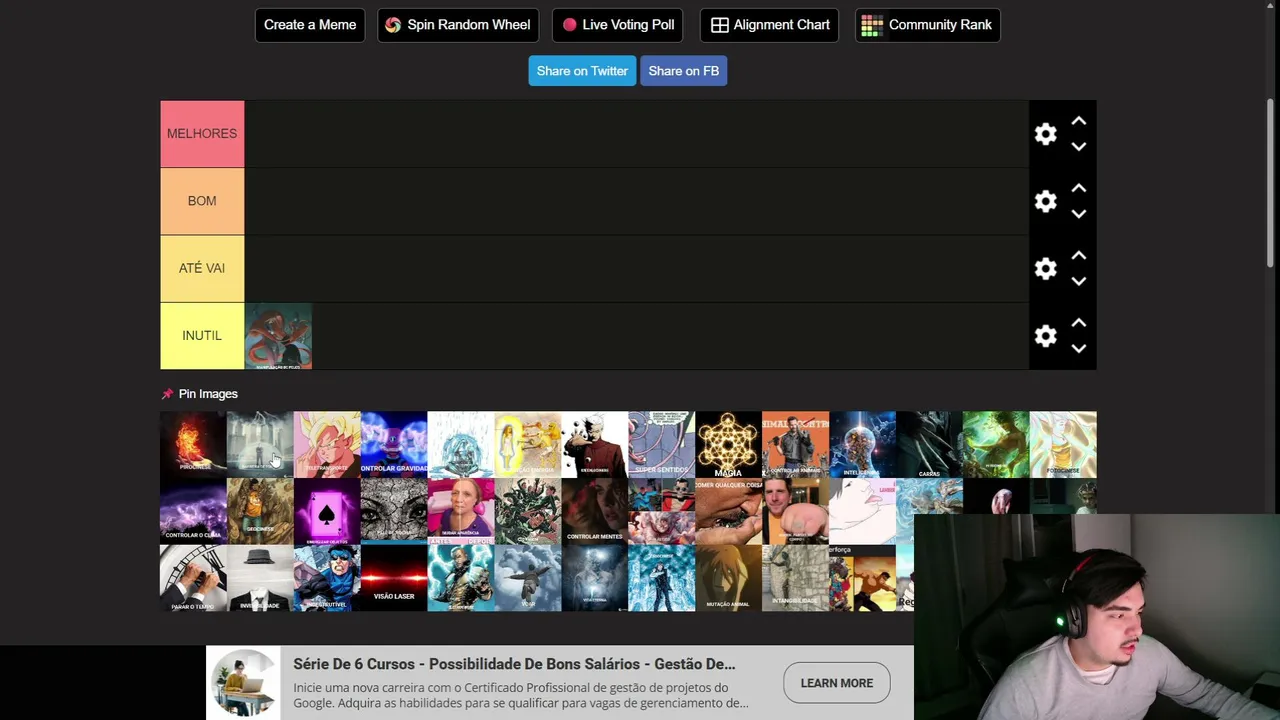Move BOM tier down with arrow

click(x=1079, y=213)
